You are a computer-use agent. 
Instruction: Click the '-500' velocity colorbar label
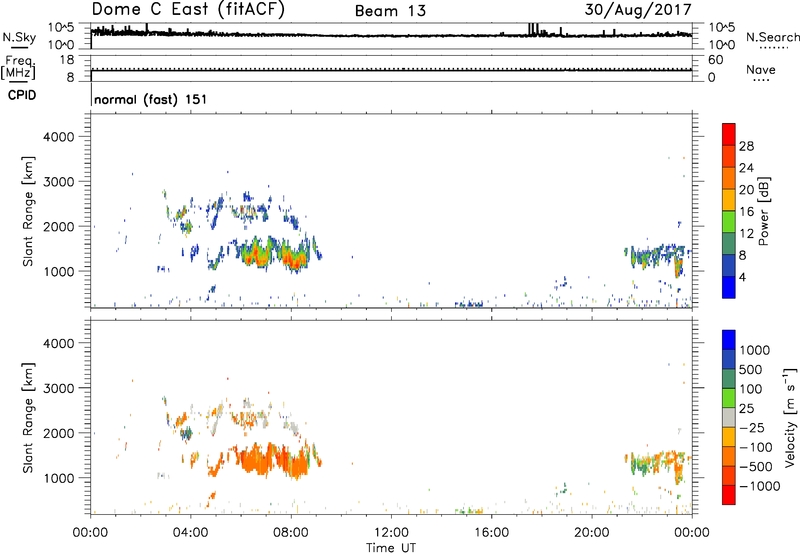(x=756, y=467)
